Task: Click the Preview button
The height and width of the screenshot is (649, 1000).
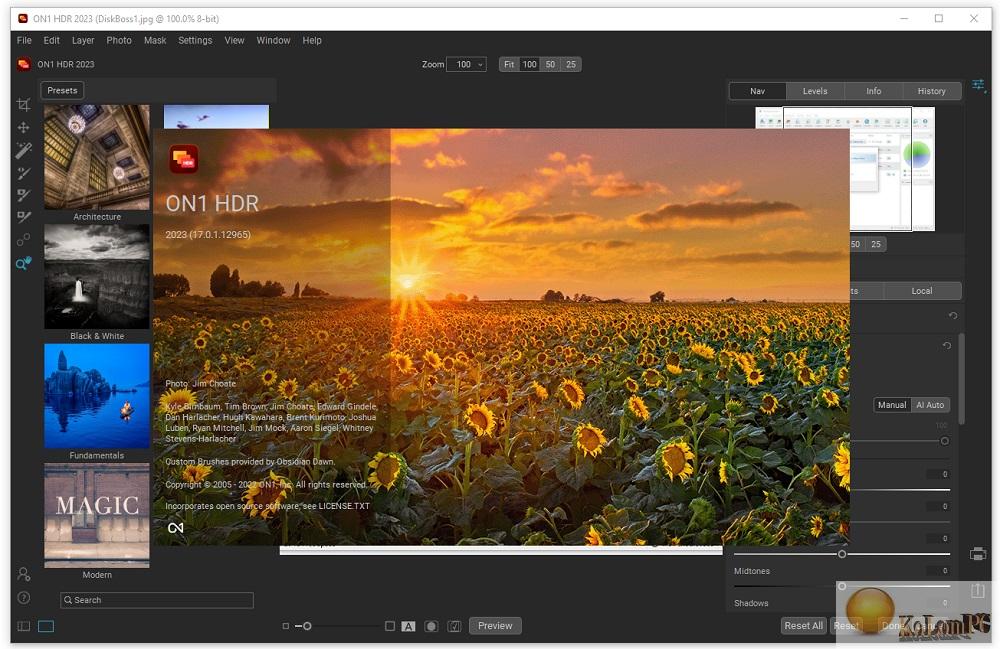Action: (496, 626)
